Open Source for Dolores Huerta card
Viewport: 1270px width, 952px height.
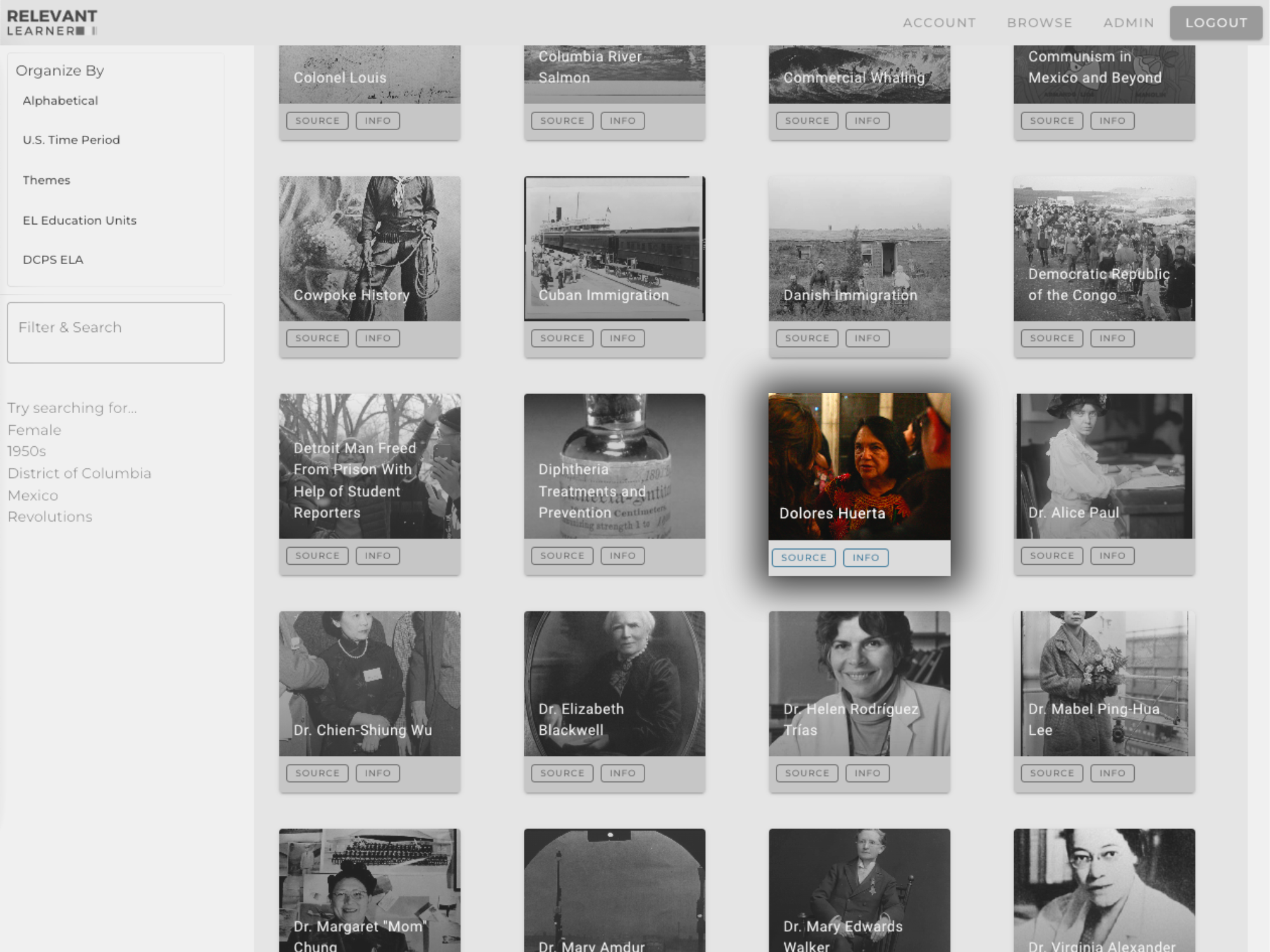(x=803, y=557)
